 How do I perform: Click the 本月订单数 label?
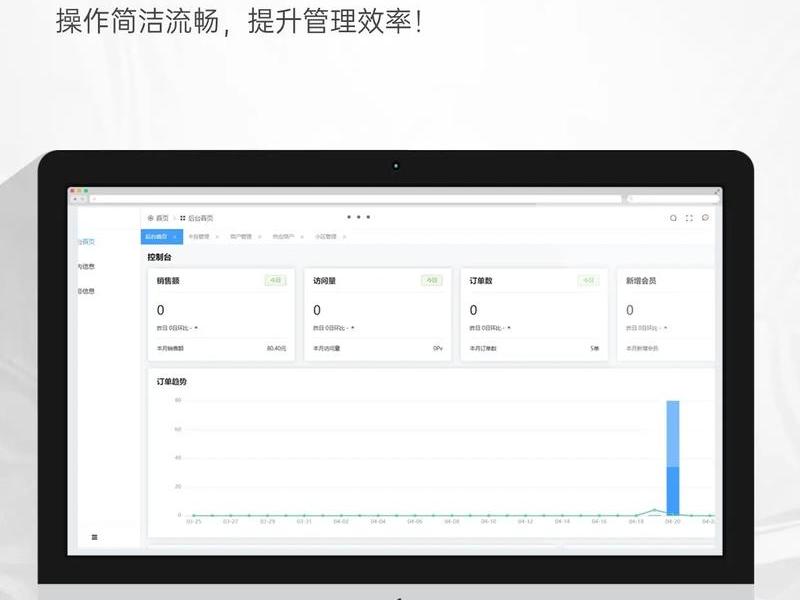[483, 348]
